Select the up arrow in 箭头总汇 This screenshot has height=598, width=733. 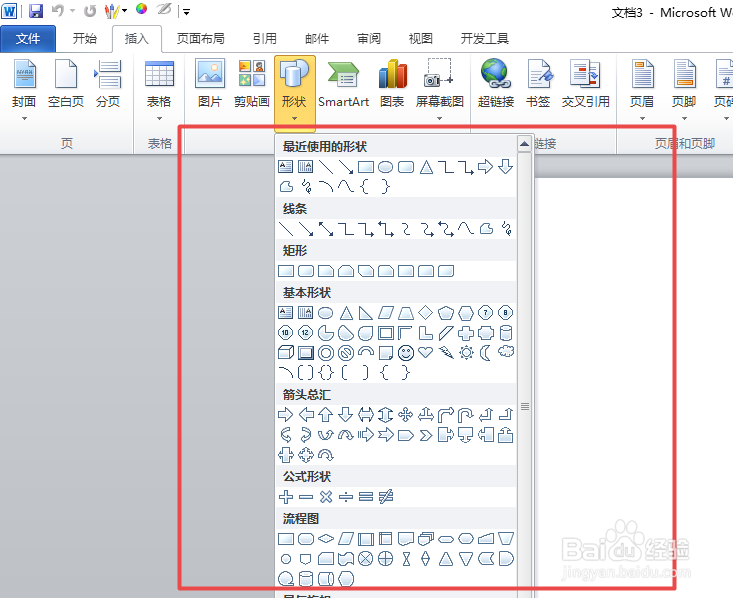[x=326, y=415]
